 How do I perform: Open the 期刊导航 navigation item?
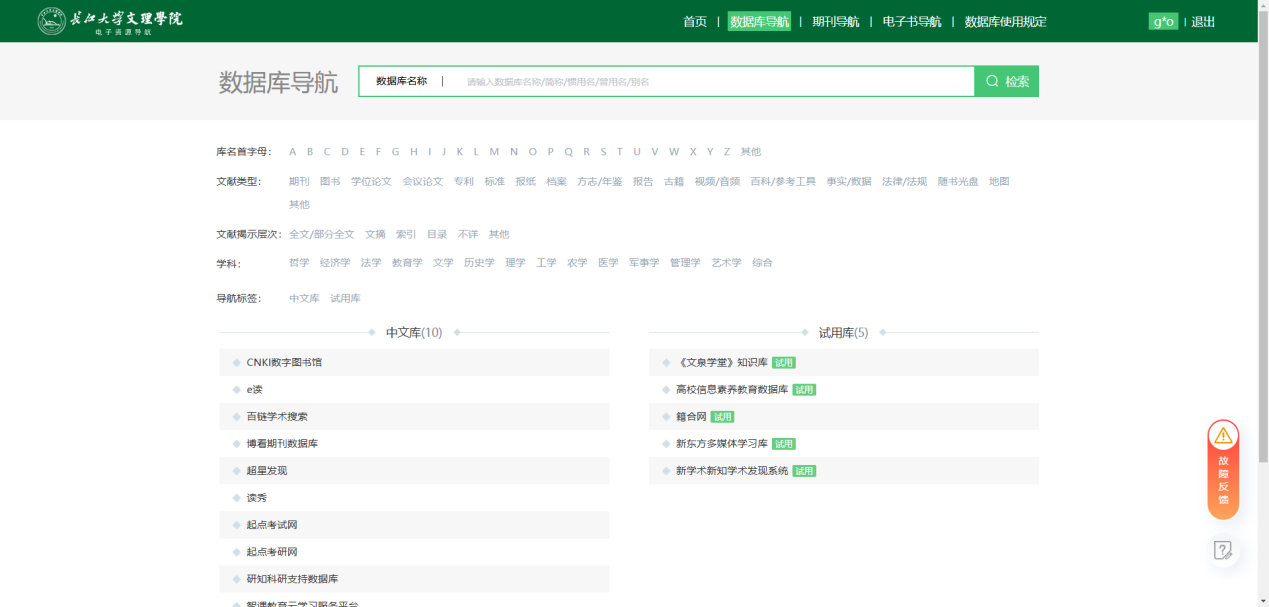[x=835, y=22]
